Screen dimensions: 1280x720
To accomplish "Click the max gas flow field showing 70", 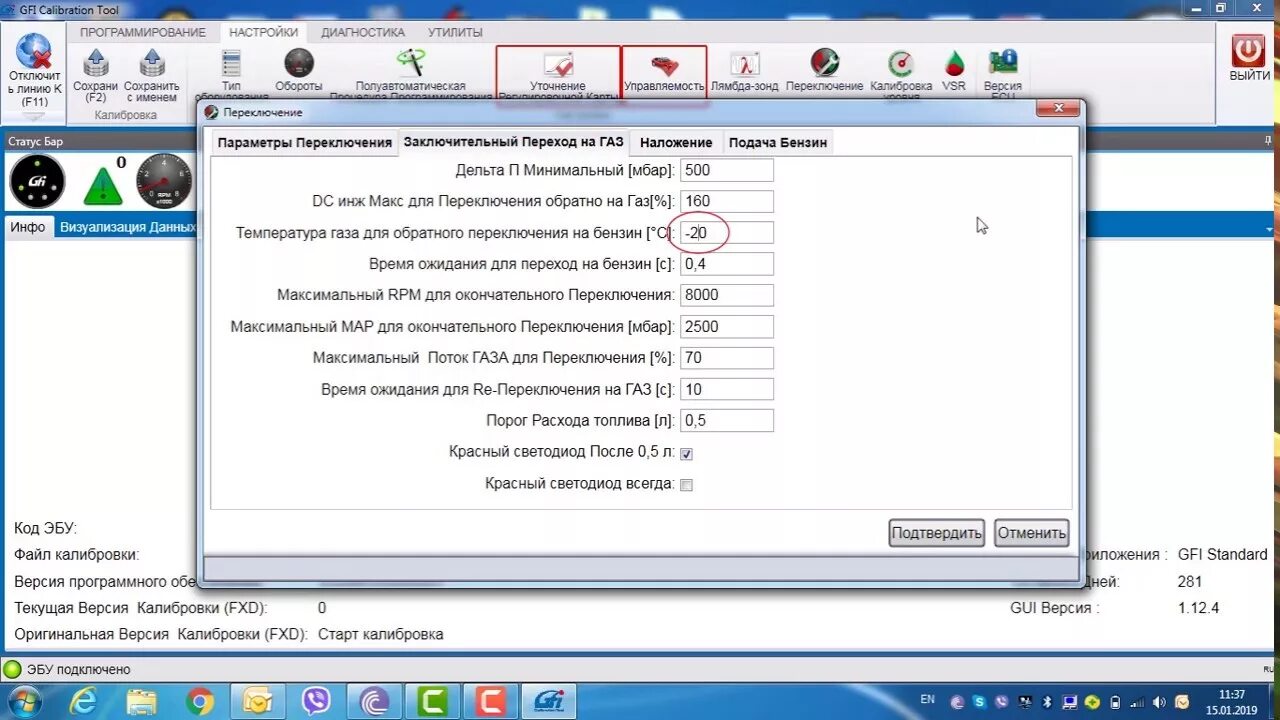I will click(727, 358).
